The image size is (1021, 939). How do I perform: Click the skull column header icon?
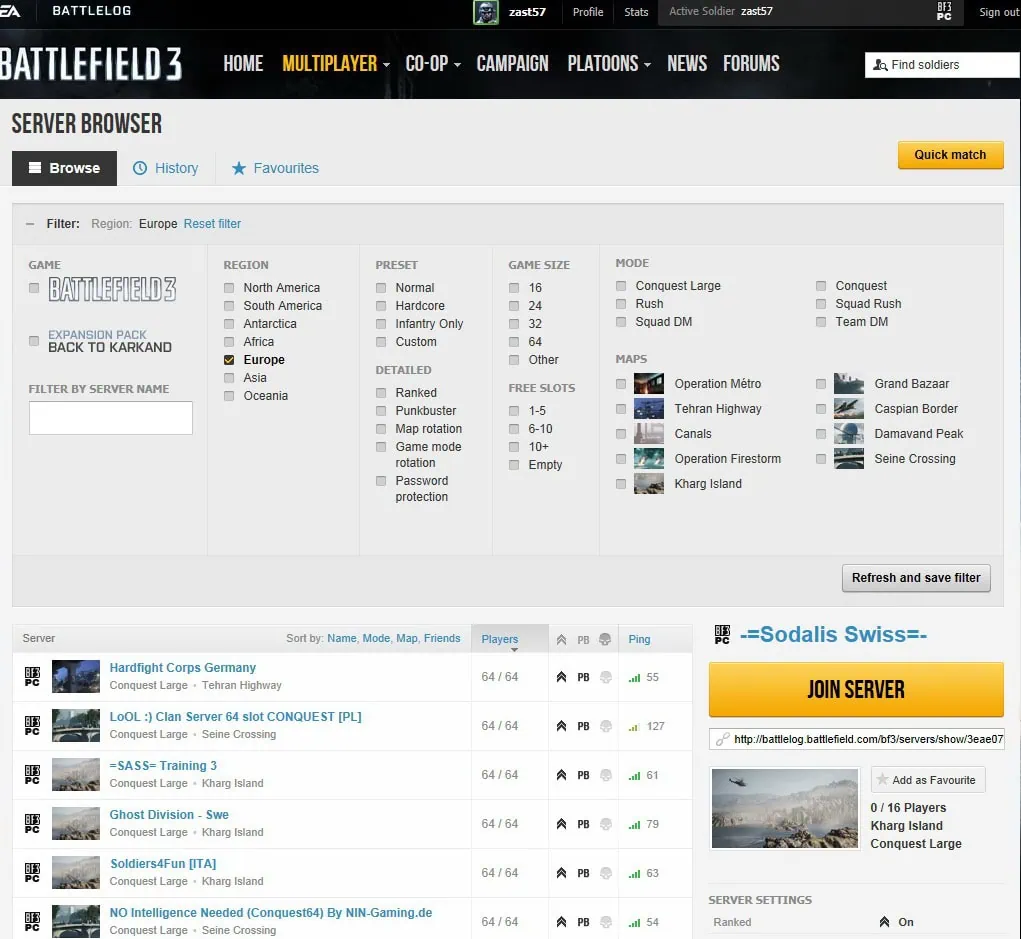point(605,639)
